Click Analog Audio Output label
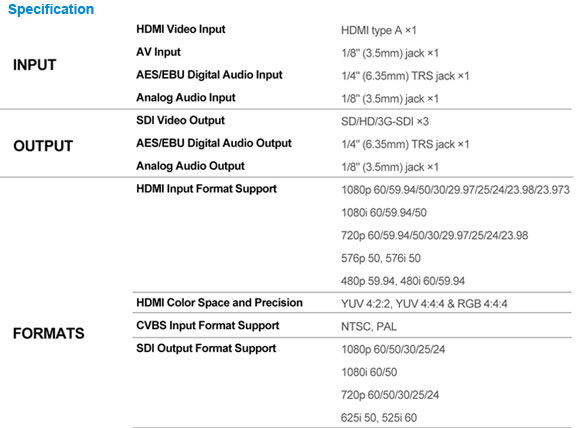 click(190, 166)
